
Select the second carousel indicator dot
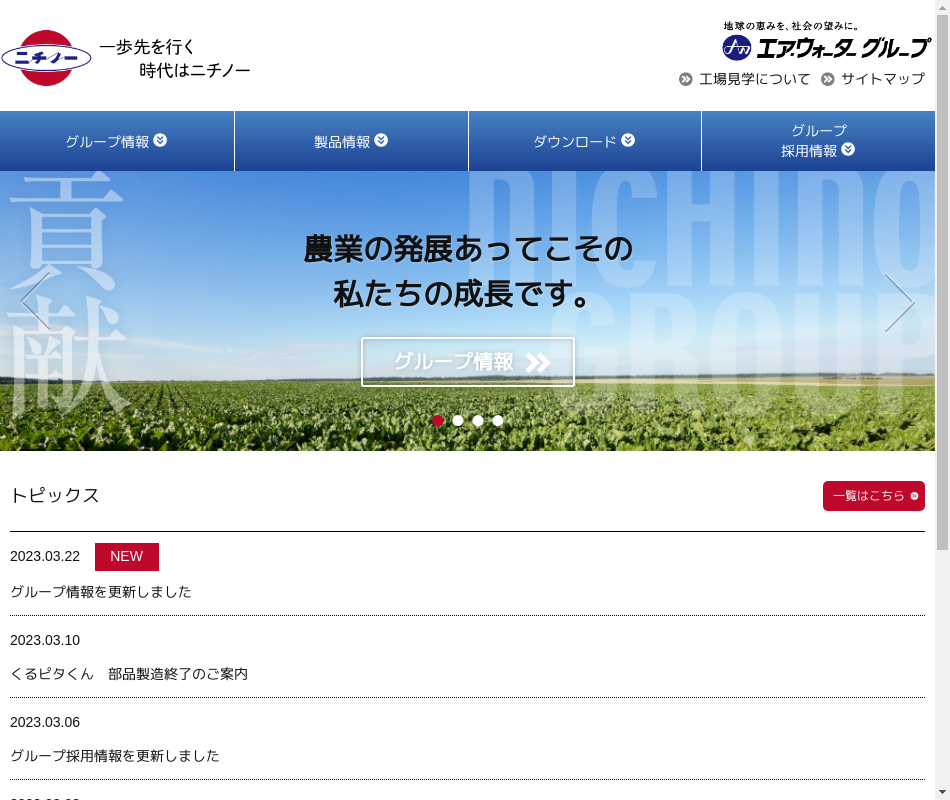[458, 421]
